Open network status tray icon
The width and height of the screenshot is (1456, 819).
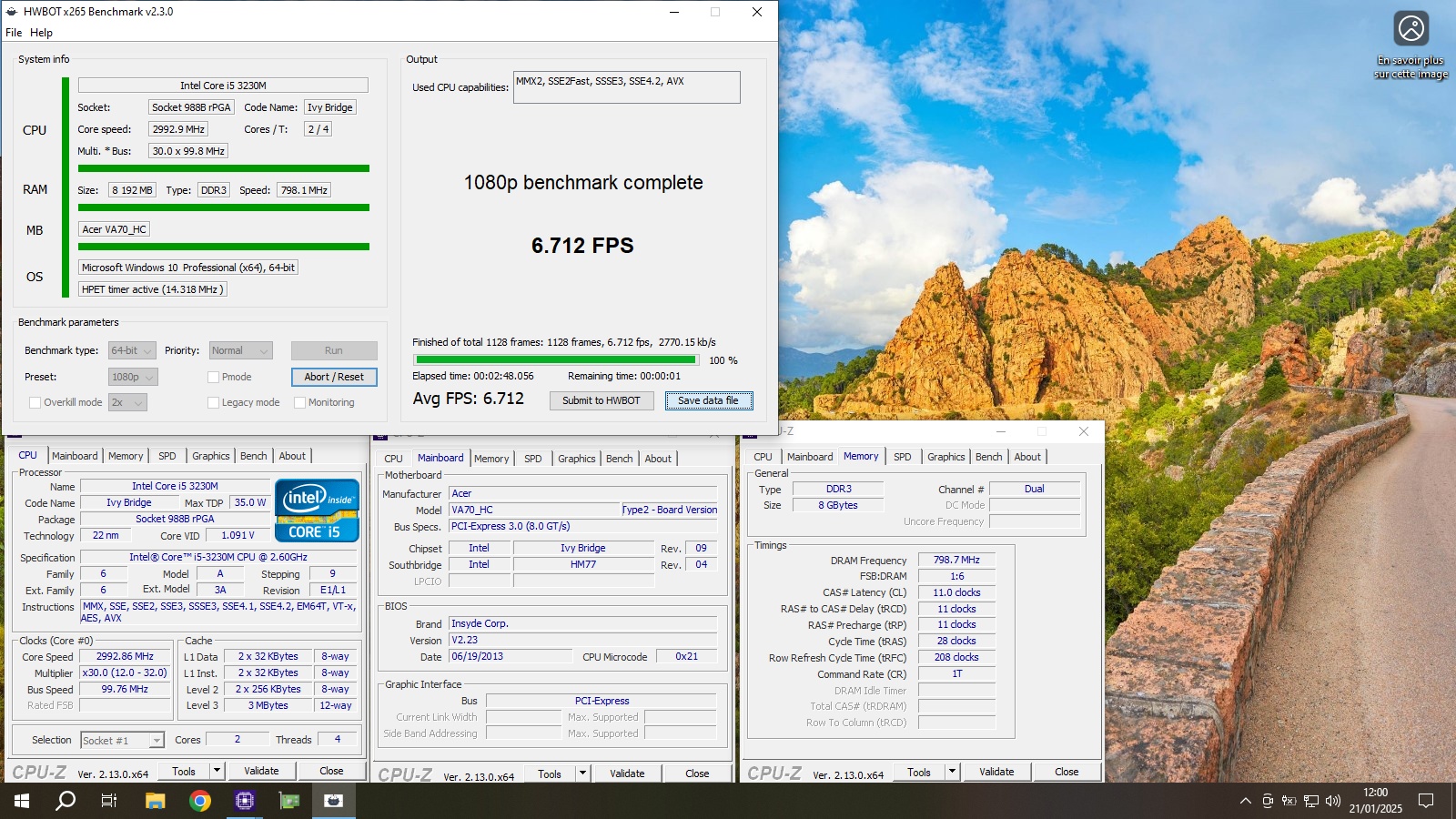[1311, 801]
